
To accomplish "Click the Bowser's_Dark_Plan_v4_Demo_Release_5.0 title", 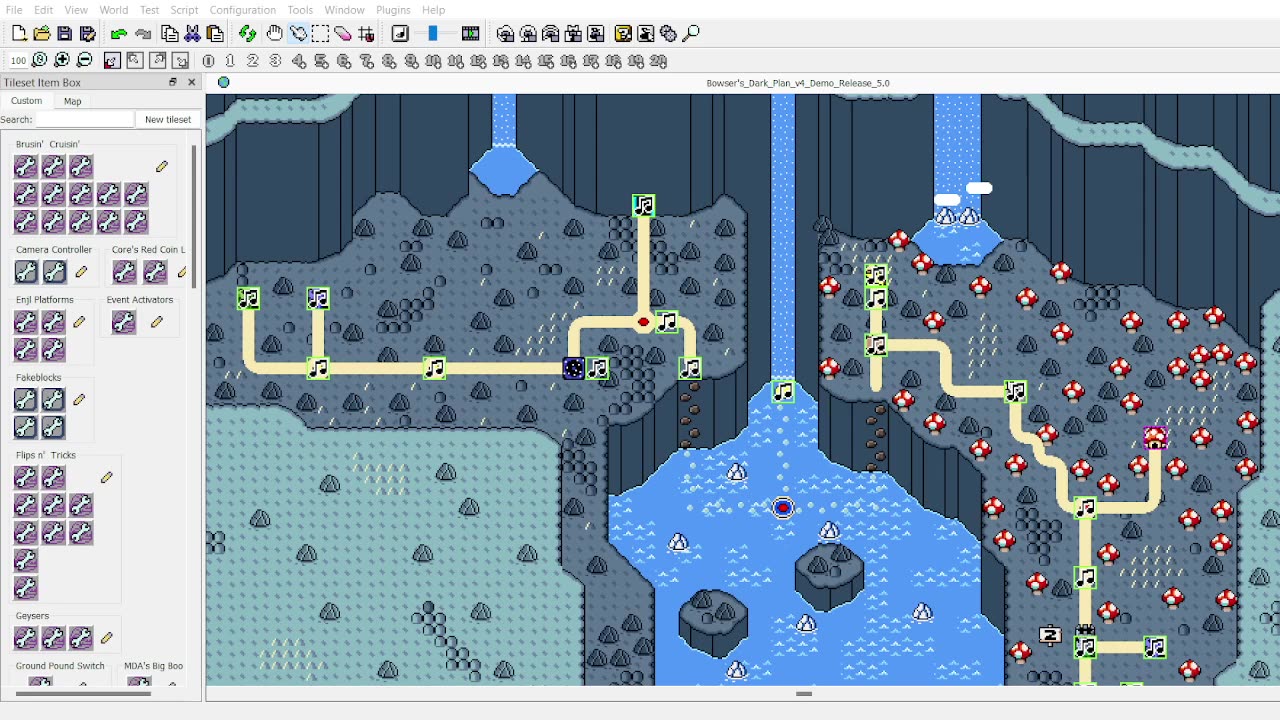I will point(798,83).
